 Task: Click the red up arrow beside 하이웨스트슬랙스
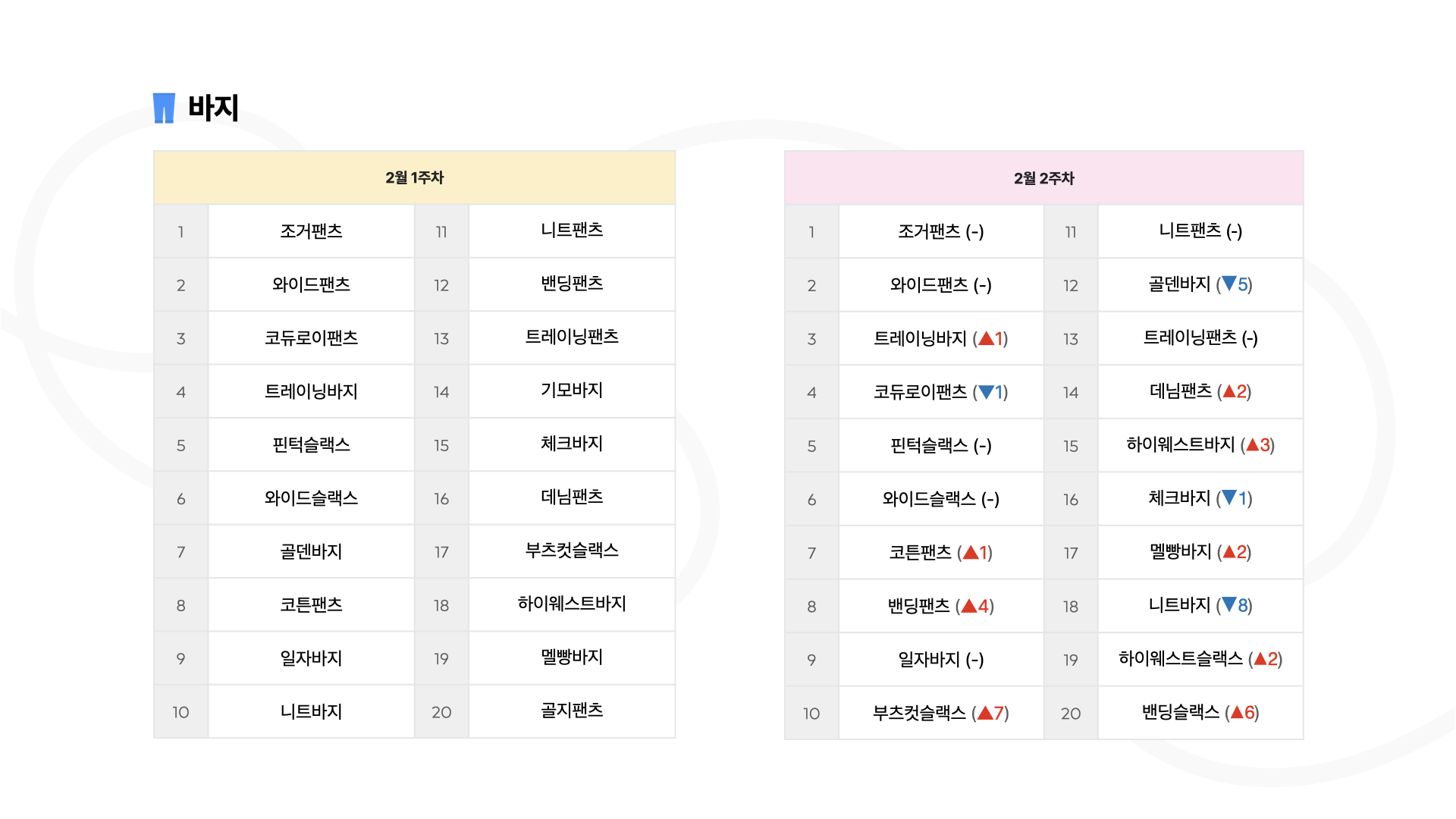(1260, 659)
